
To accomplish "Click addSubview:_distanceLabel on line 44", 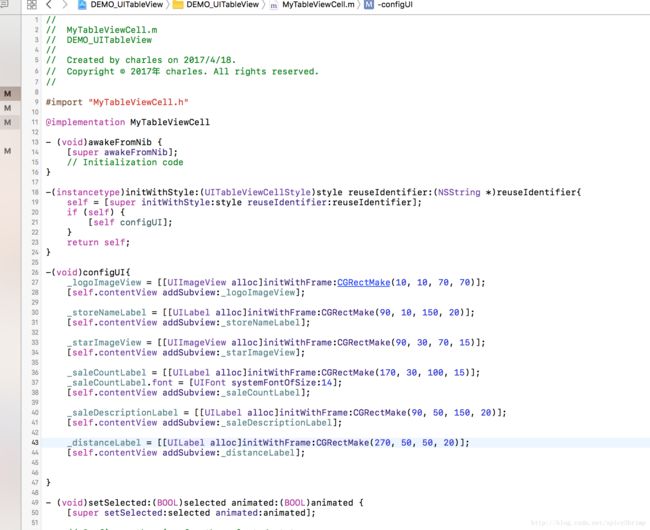I will (x=231, y=453).
